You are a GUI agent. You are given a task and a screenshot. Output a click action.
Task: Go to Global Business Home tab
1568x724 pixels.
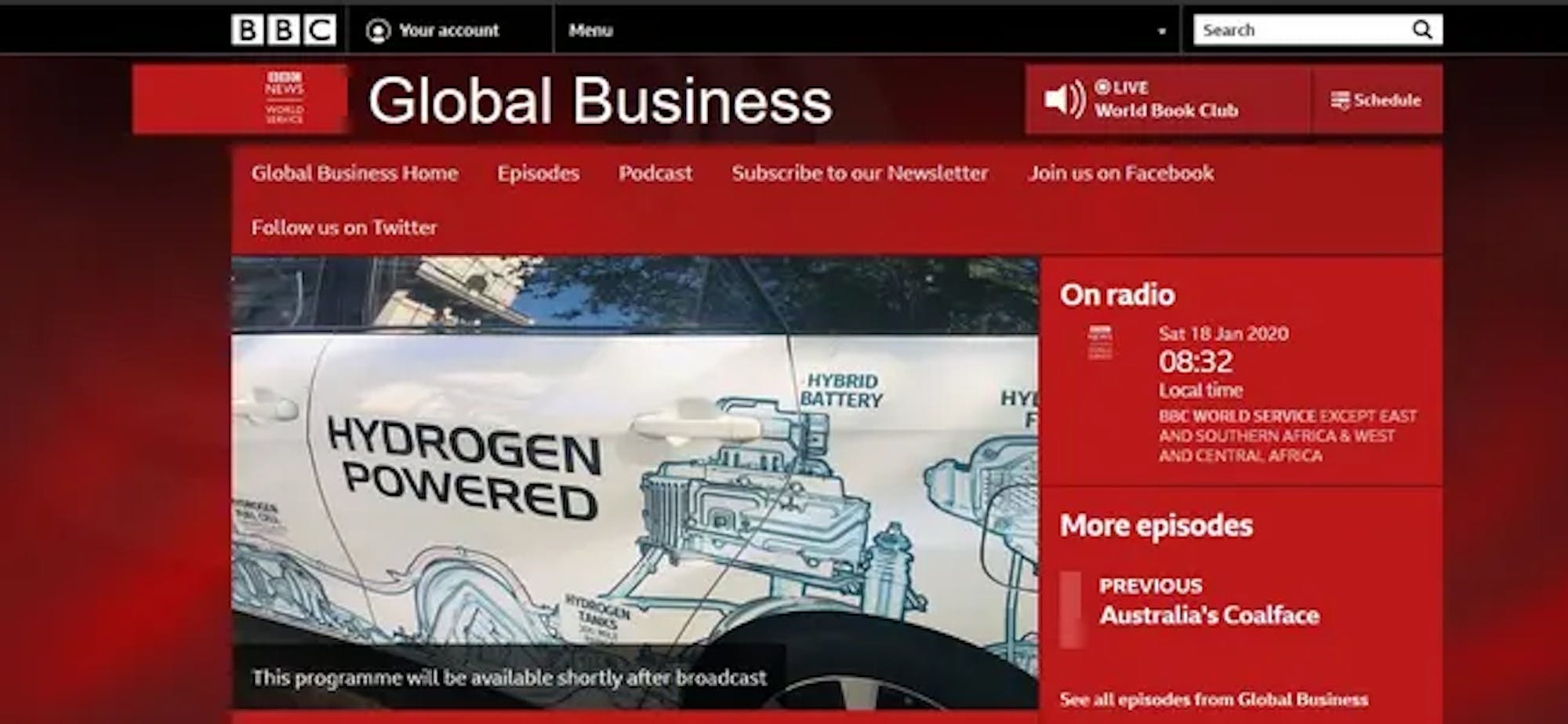click(x=354, y=173)
